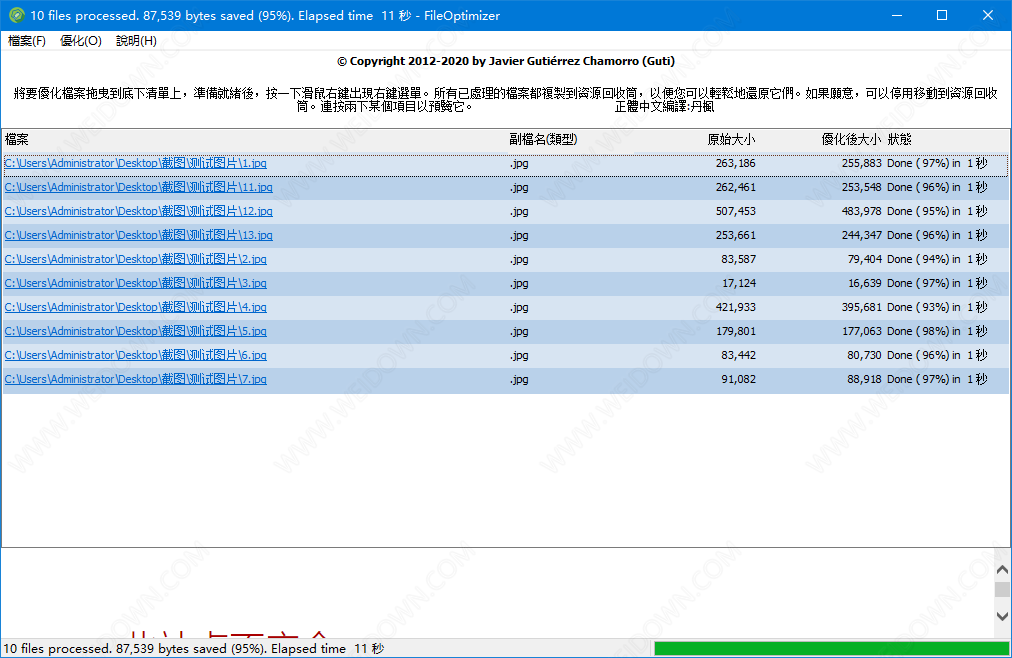Click the FileOptimizer title bar app icon
1012x658 pixels.
(x=17, y=15)
